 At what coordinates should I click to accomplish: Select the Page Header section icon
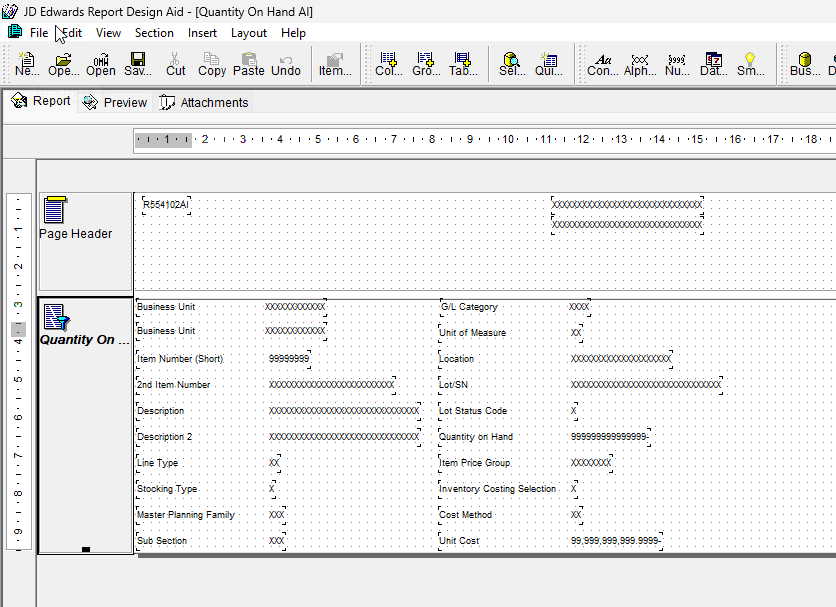[55, 209]
